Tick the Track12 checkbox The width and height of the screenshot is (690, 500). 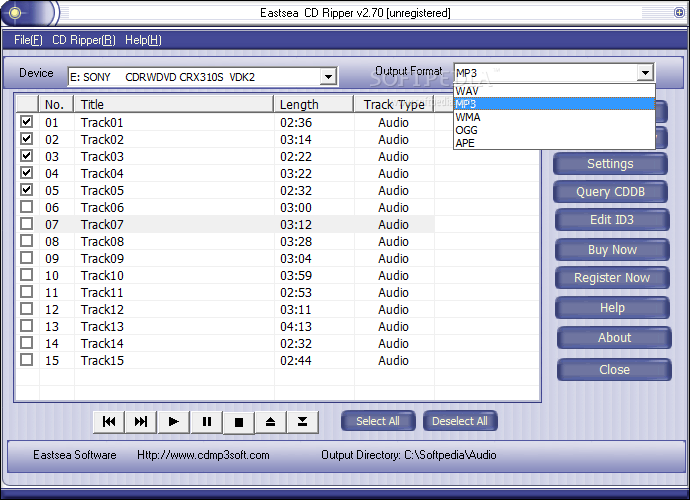(26, 309)
